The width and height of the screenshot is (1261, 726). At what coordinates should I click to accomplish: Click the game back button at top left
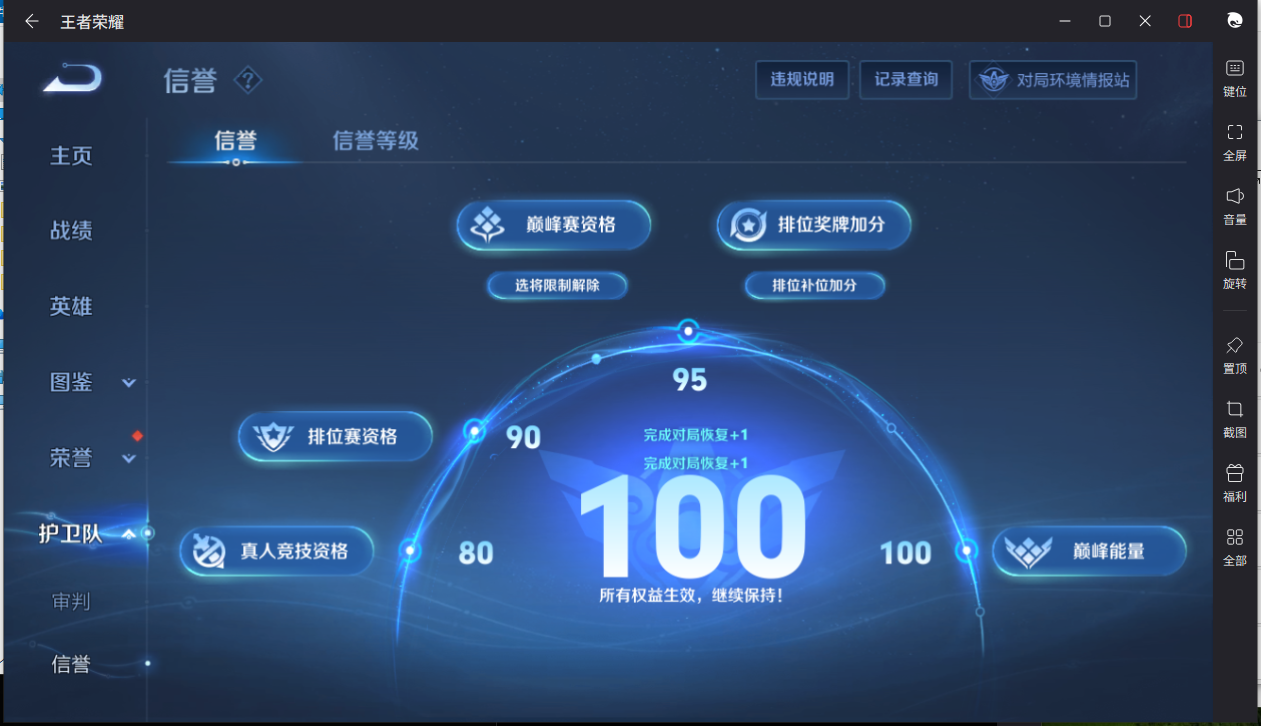point(72,78)
